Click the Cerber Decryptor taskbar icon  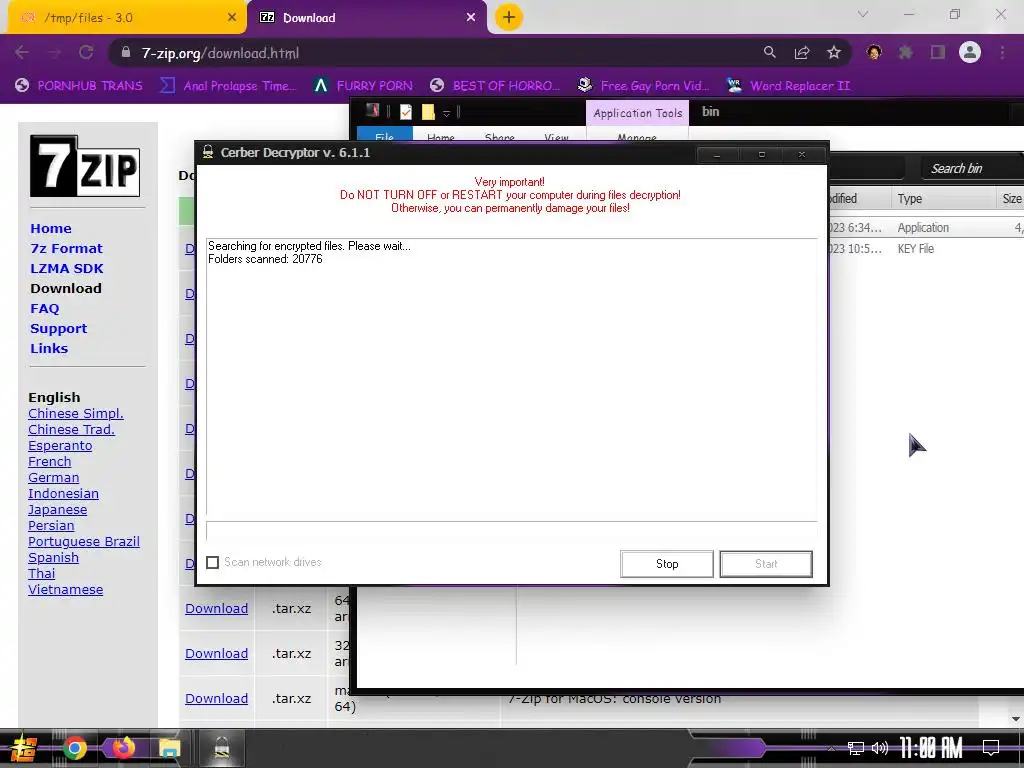(222, 748)
